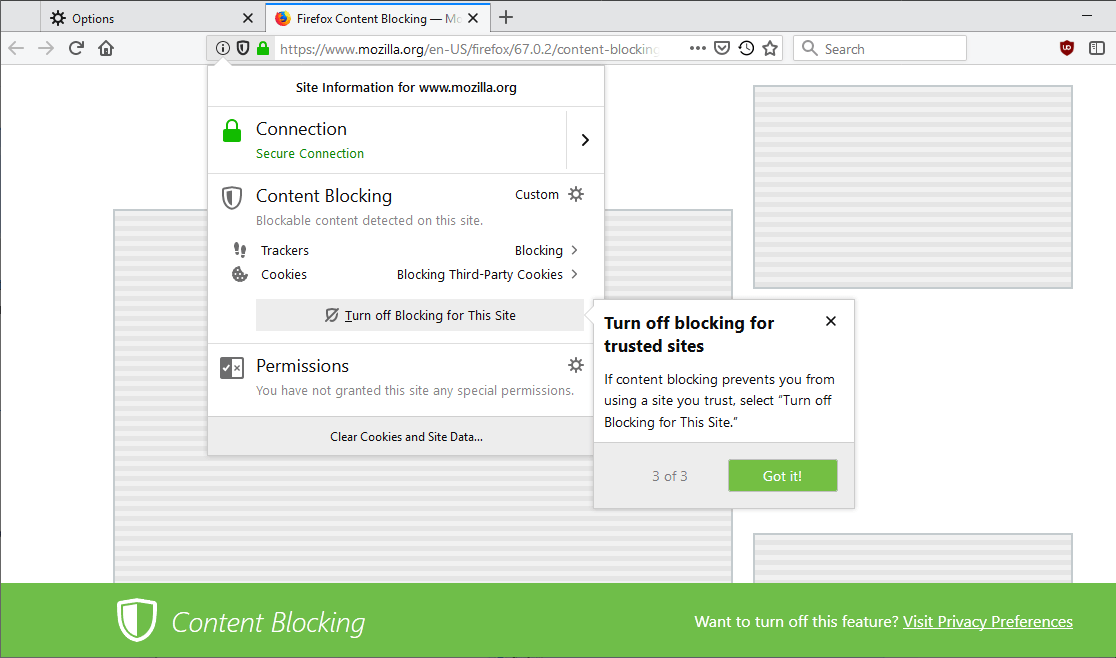The width and height of the screenshot is (1116, 658).
Task: Save page to Pocket
Action: 722,48
